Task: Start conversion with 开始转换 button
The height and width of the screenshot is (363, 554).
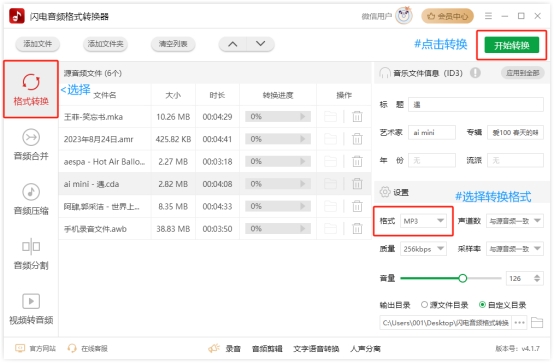Action: coord(511,45)
